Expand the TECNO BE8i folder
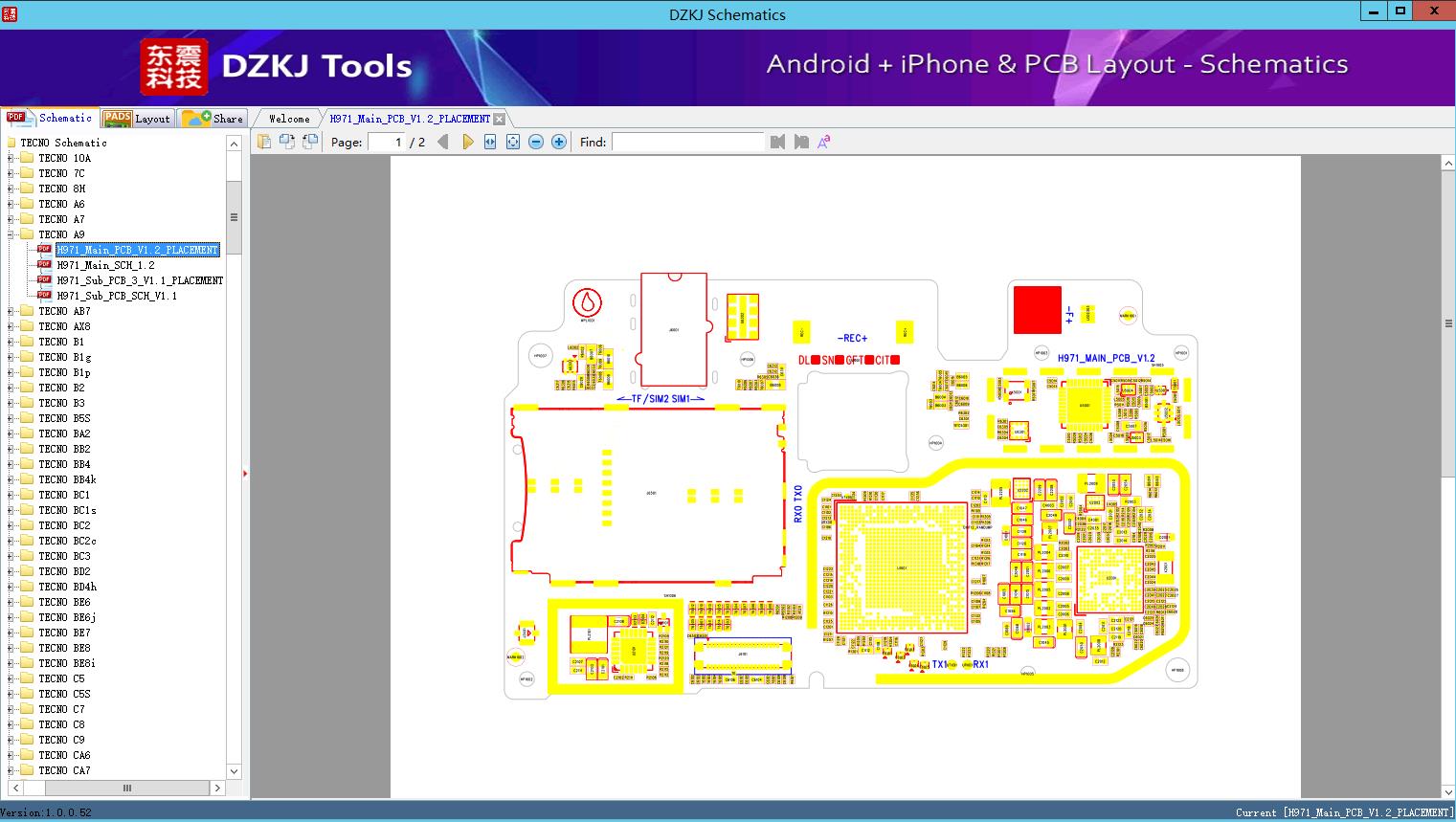Image resolution: width=1456 pixels, height=822 pixels. 11,663
